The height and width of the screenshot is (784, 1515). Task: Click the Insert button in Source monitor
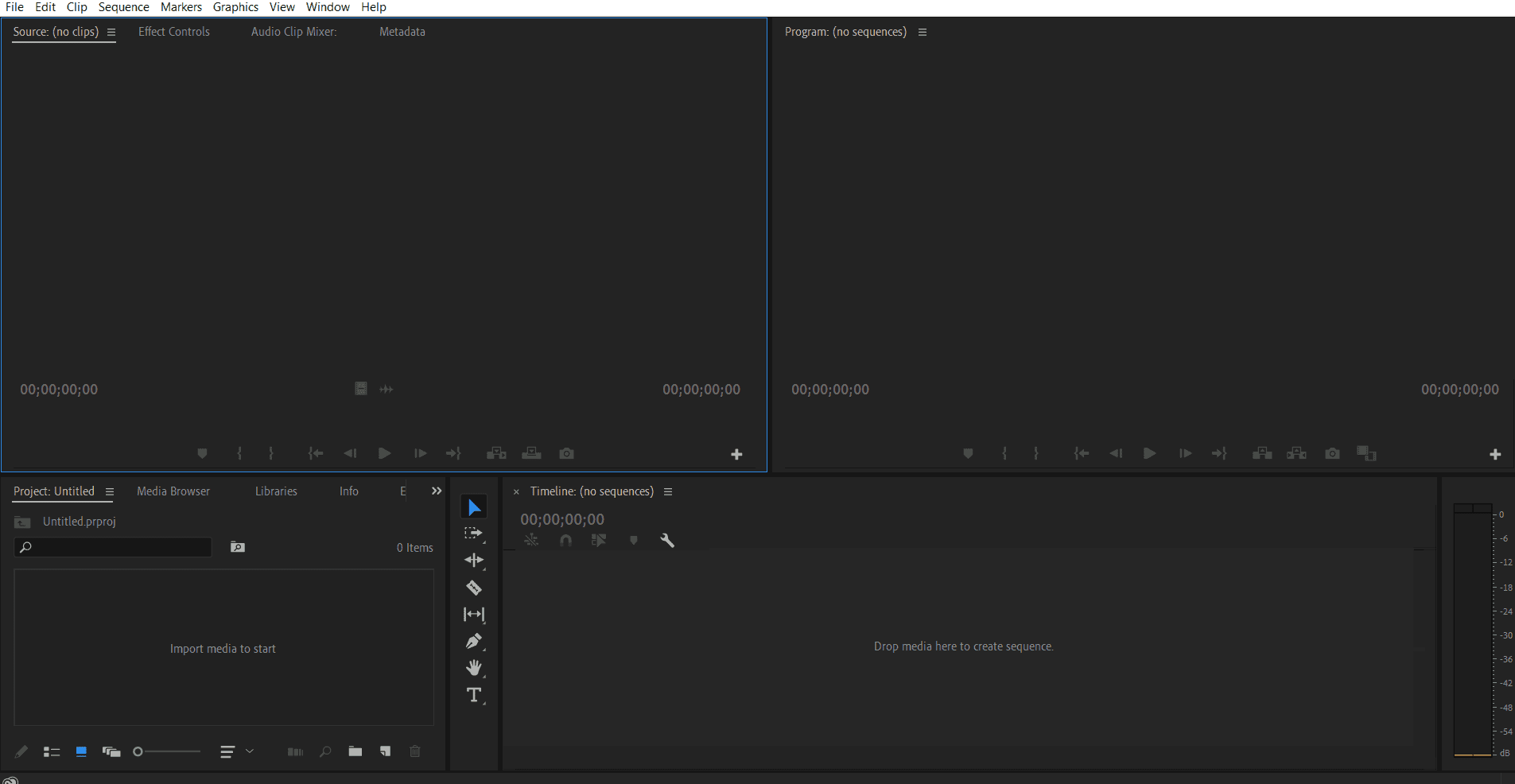pyautogui.click(x=496, y=453)
